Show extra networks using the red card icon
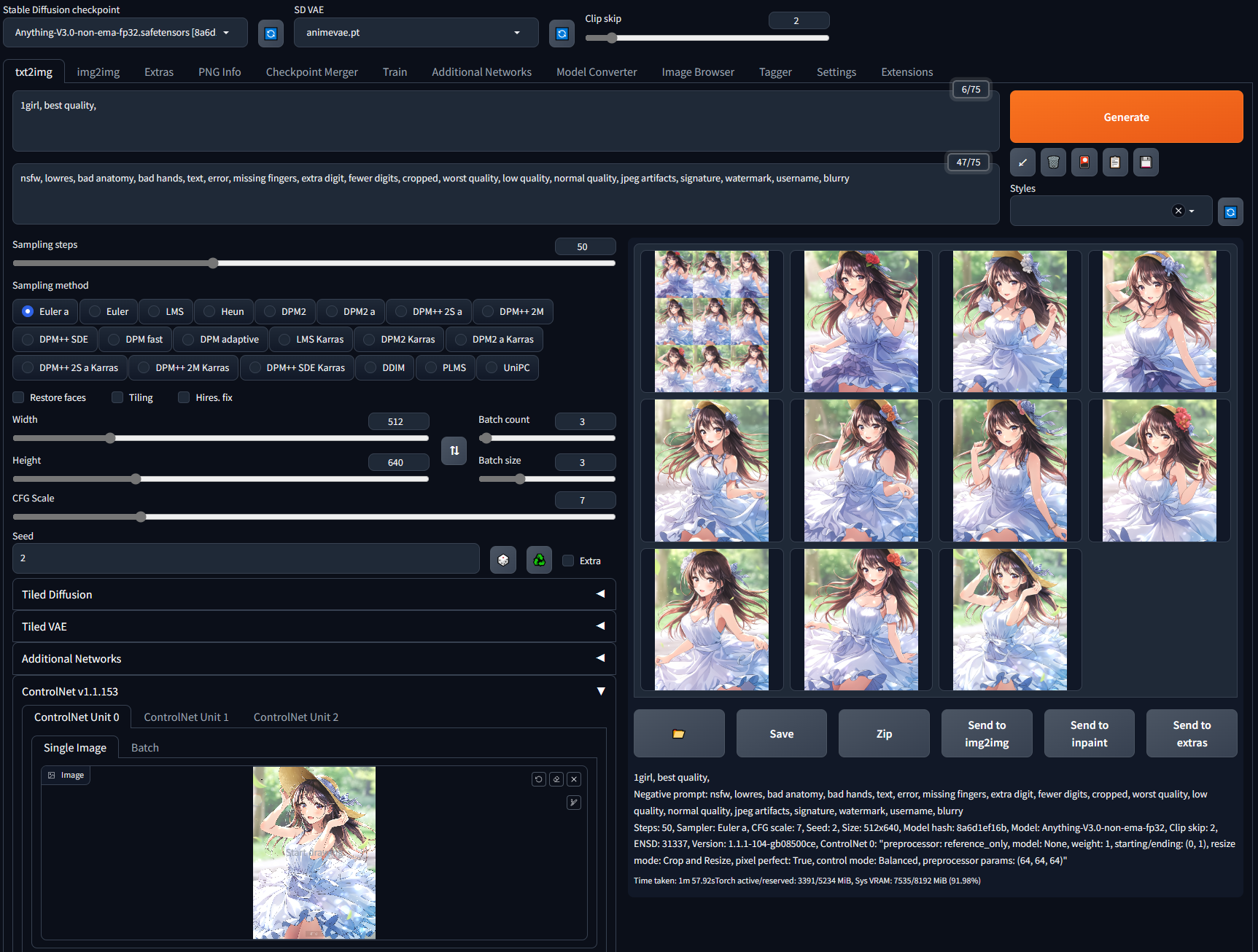This screenshot has width=1258, height=952. coord(1084,162)
